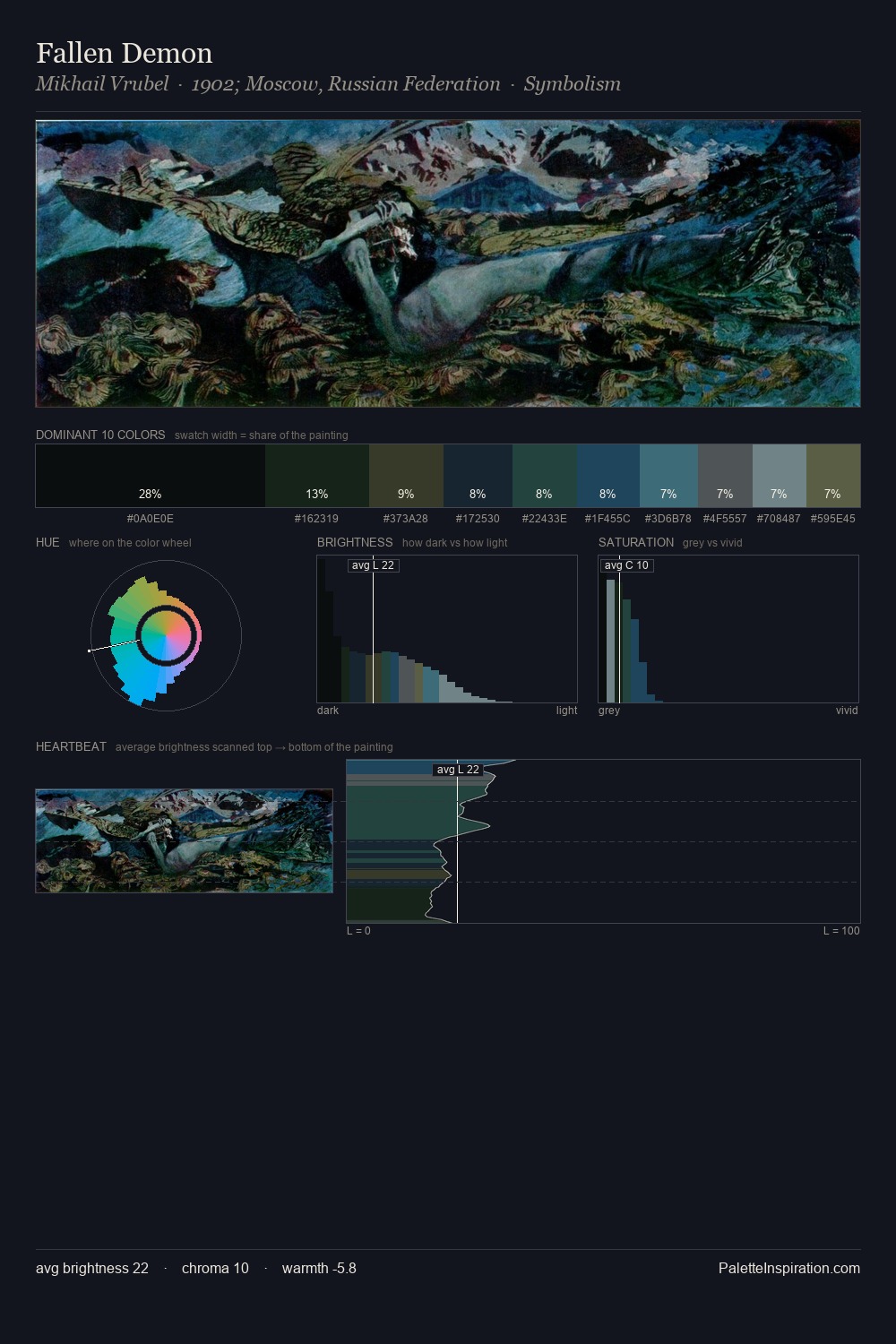The width and height of the screenshot is (896, 1344).
Task: Select the #373A28 9% color swatch
Action: coord(406,476)
